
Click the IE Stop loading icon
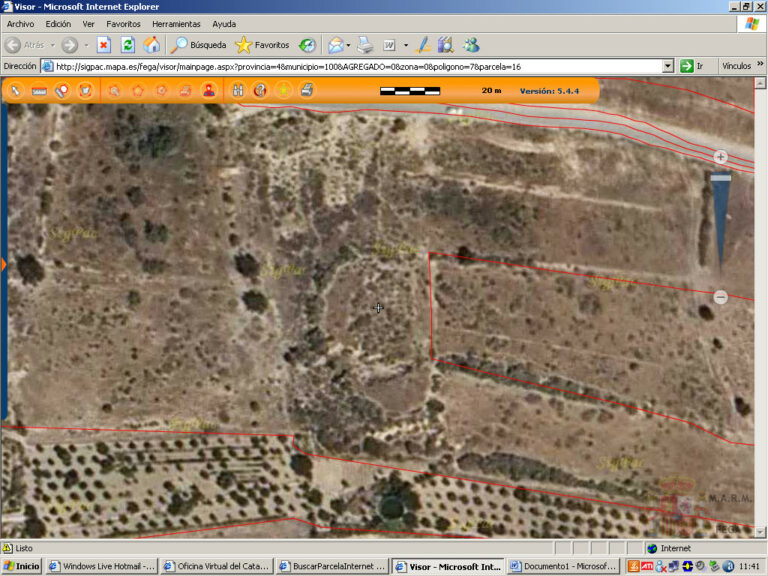pyautogui.click(x=103, y=45)
